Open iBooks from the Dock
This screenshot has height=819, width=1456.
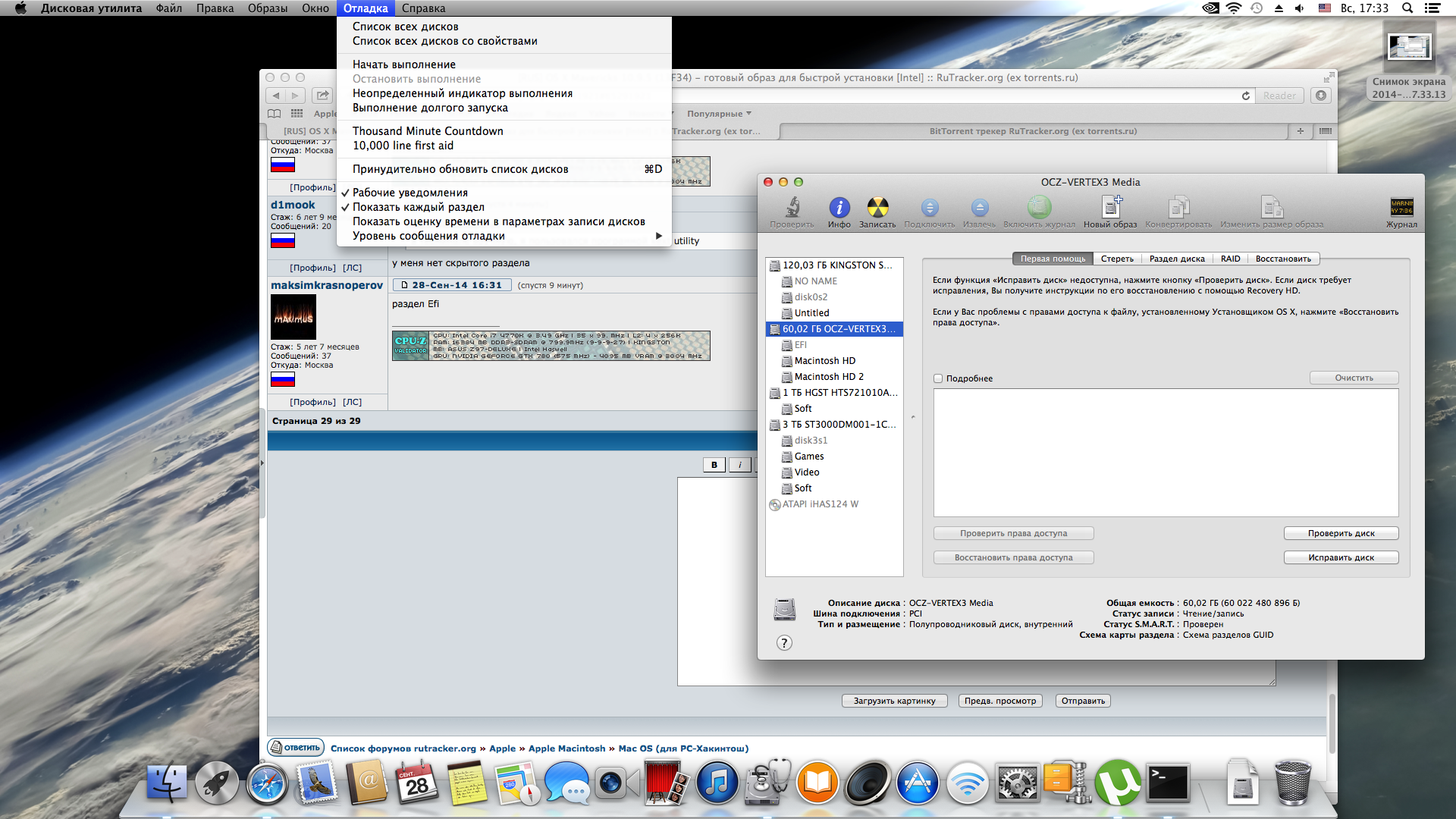pos(817,783)
